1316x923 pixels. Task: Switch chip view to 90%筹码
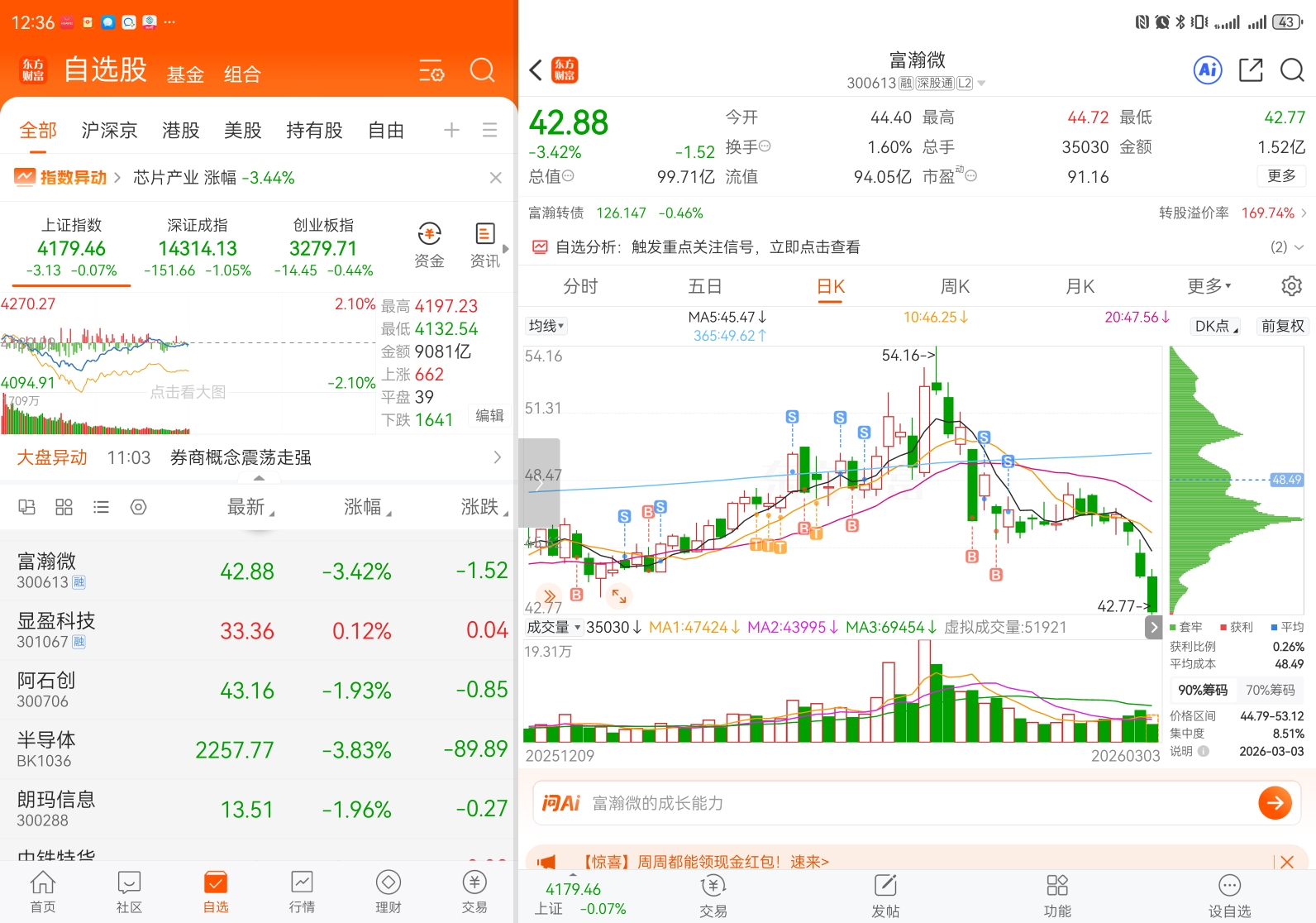click(x=1203, y=690)
